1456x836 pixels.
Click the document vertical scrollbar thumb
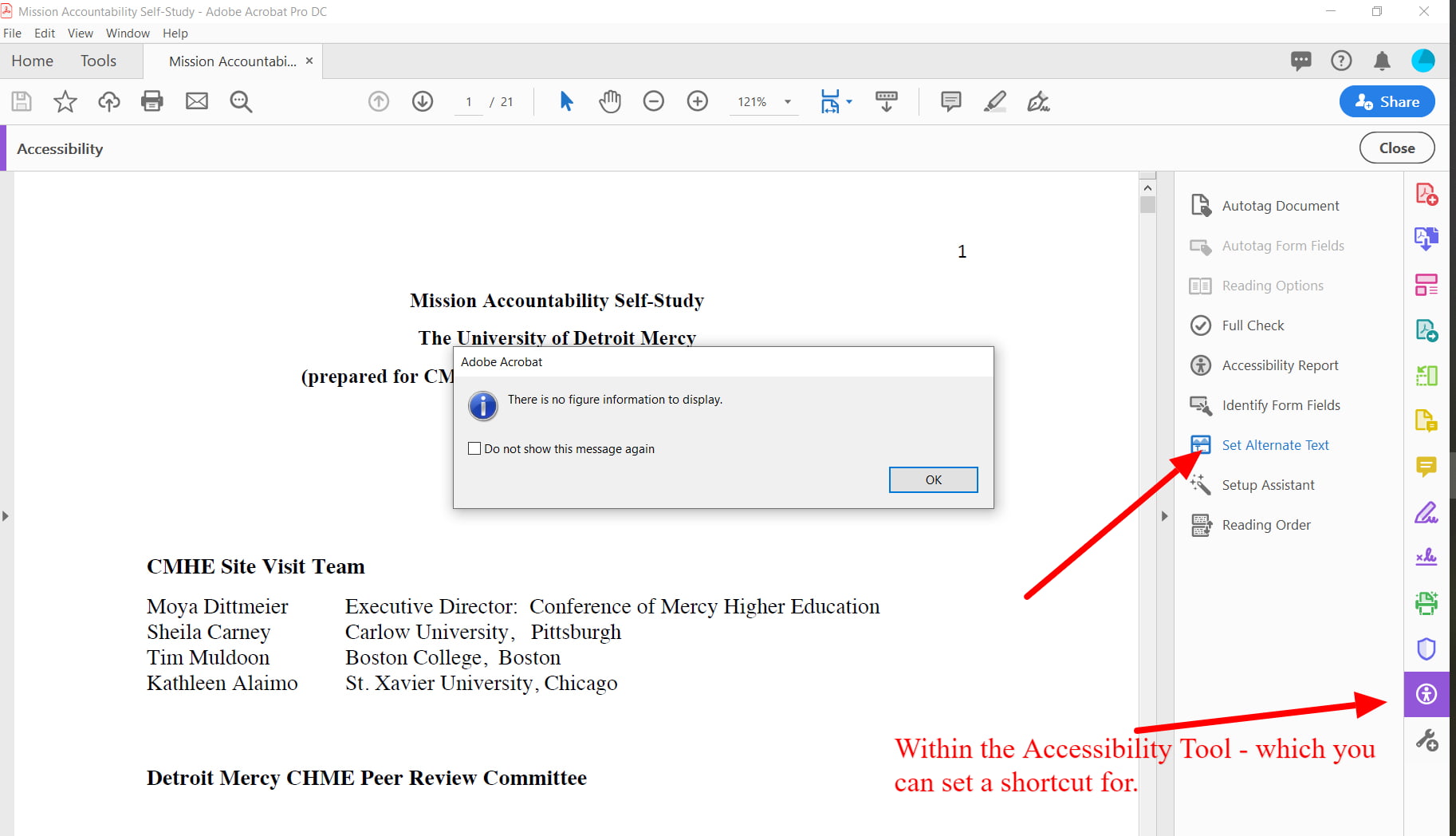click(1147, 205)
